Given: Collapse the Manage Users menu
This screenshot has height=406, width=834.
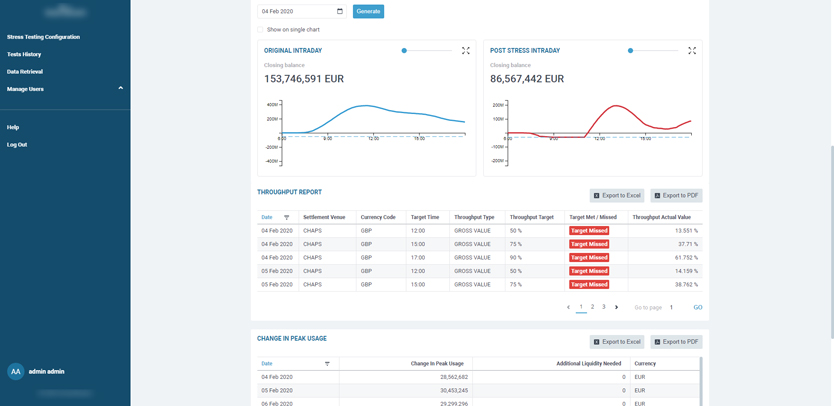Looking at the screenshot, I should point(121,89).
